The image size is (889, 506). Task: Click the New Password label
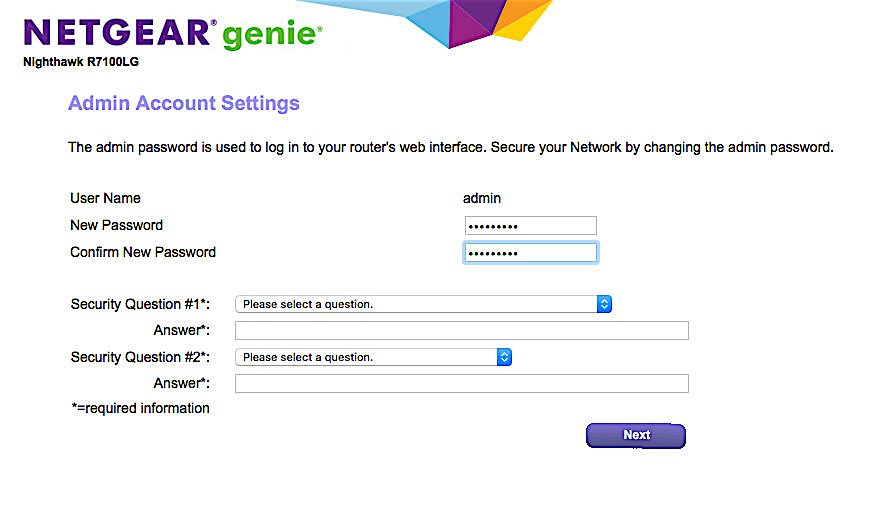coord(116,226)
